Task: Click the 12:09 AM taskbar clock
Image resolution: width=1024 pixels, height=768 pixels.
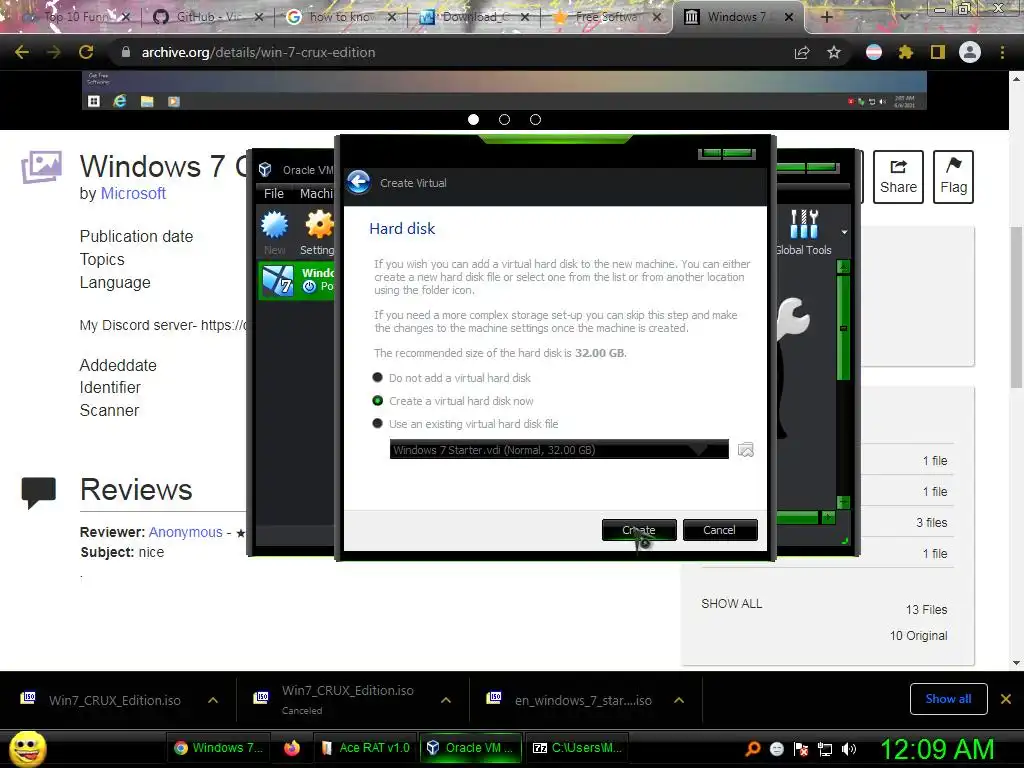Action: pyautogui.click(x=937, y=749)
